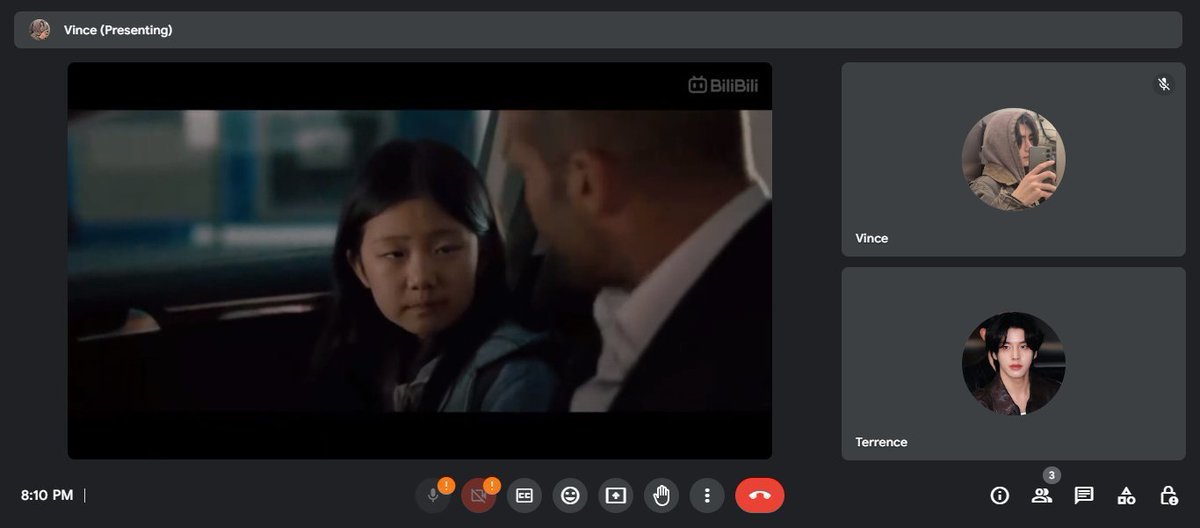
Task: Click the shared BiliBili video presentation
Action: [x=420, y=261]
